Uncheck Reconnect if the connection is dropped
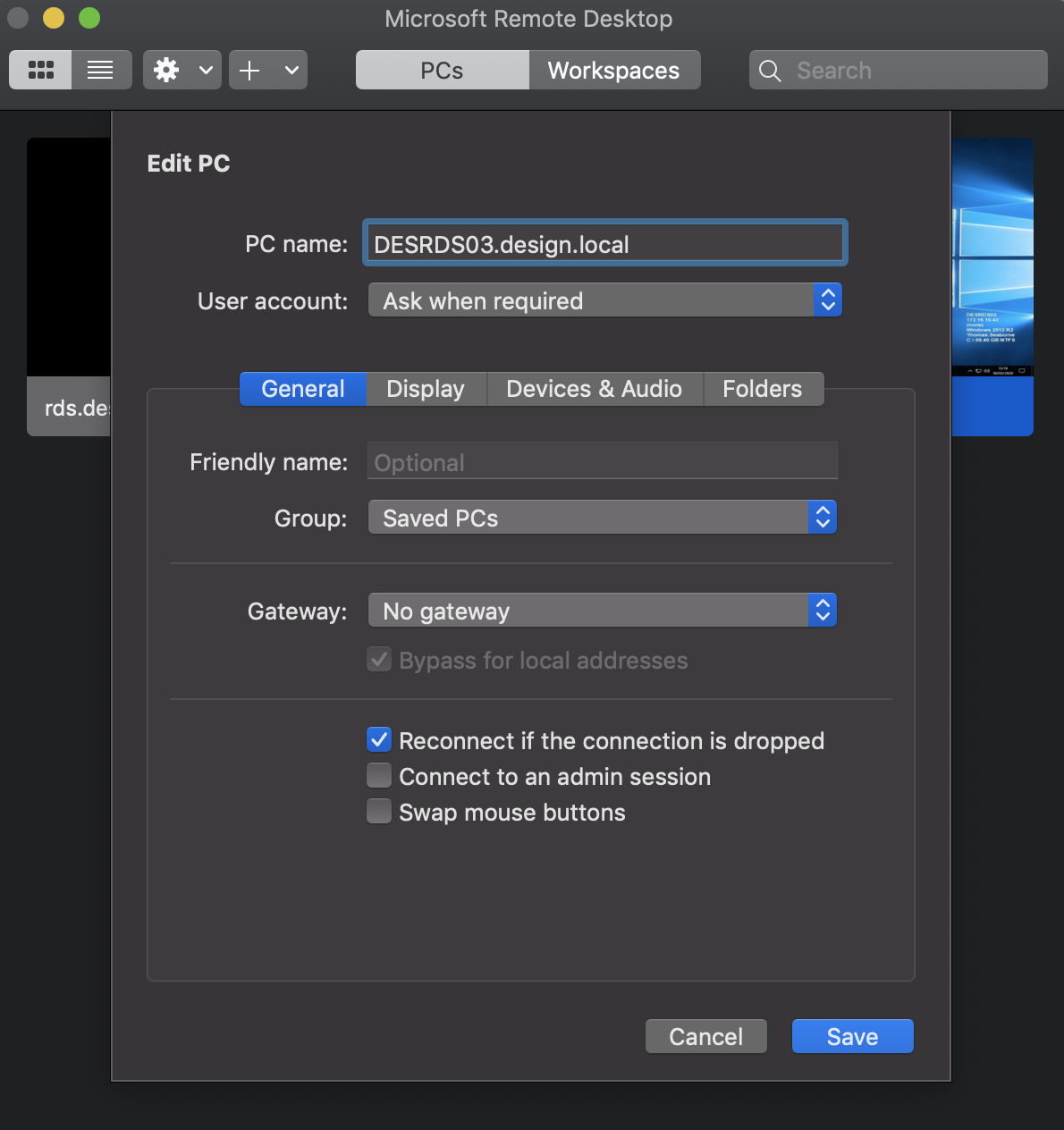Viewport: 1064px width, 1130px height. [379, 740]
